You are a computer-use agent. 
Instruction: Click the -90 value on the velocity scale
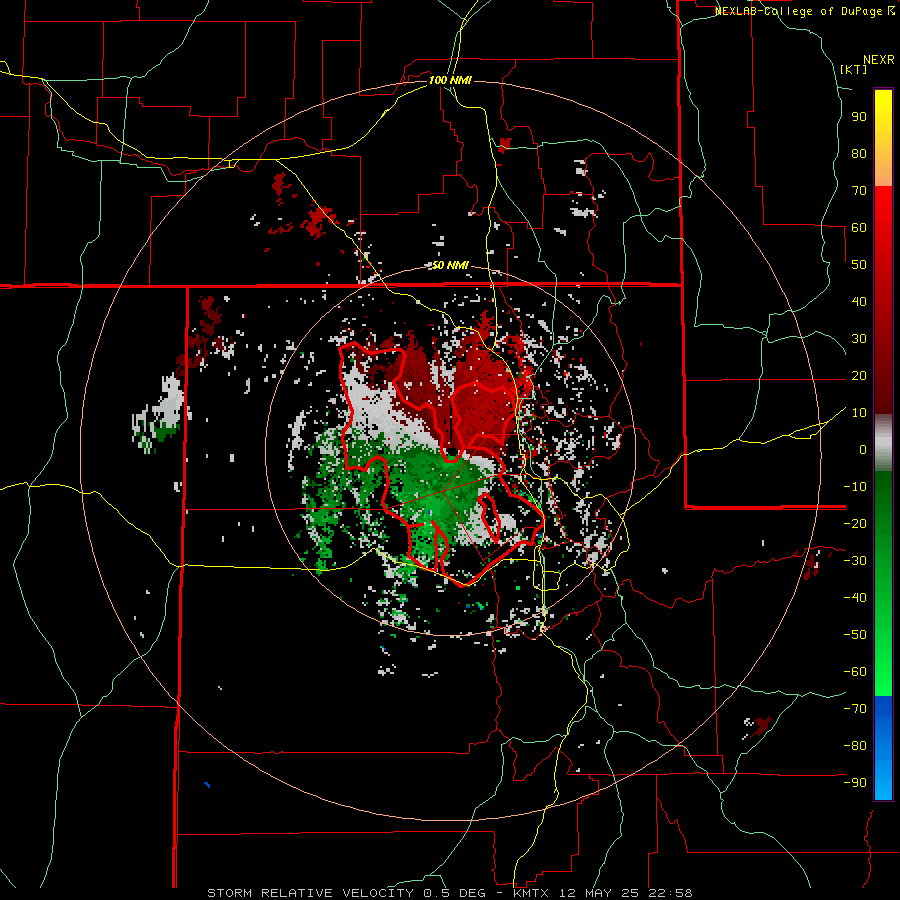tap(855, 782)
